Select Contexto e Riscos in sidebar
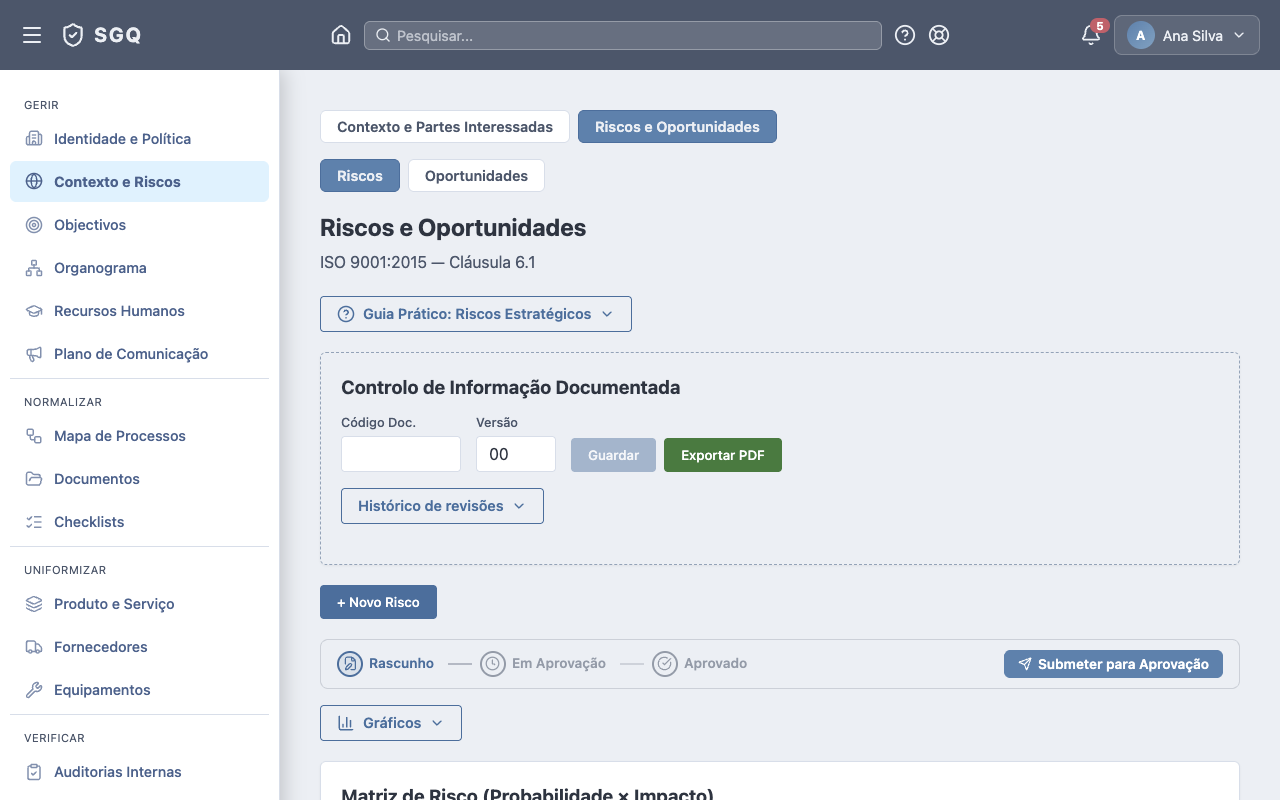This screenshot has width=1280, height=800. [x=139, y=182]
